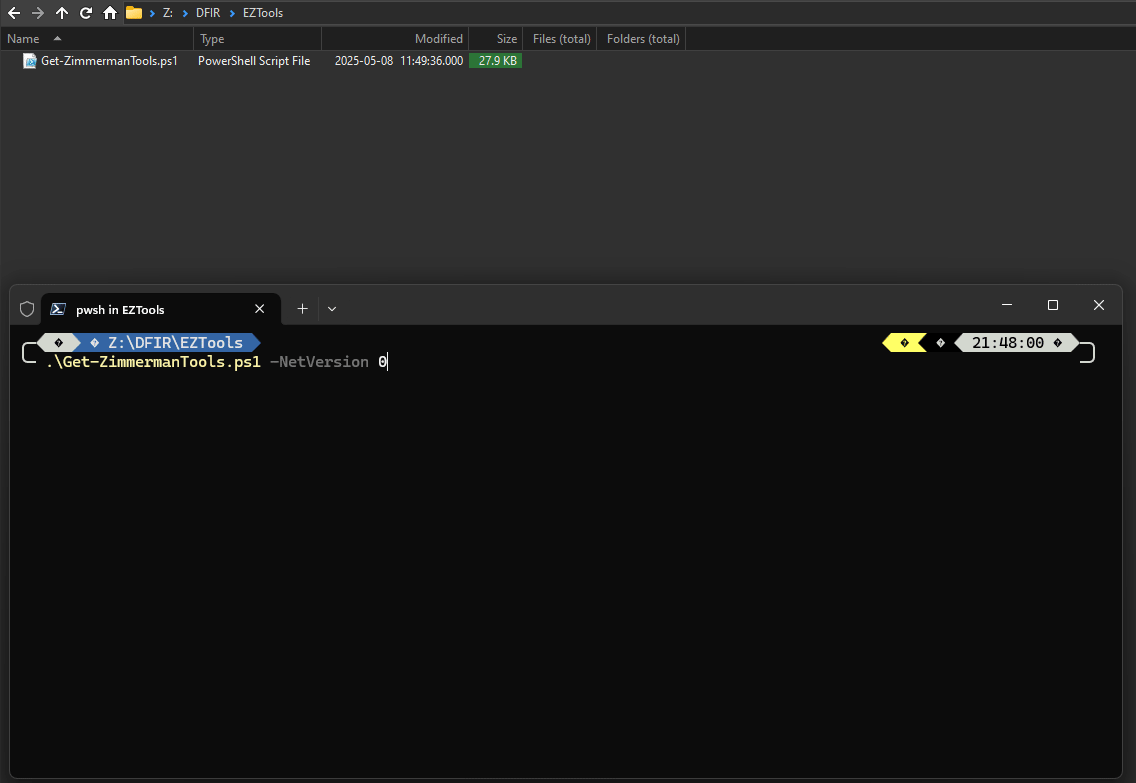Image resolution: width=1136 pixels, height=783 pixels.
Task: Open the home directory via home icon
Action: click(109, 13)
